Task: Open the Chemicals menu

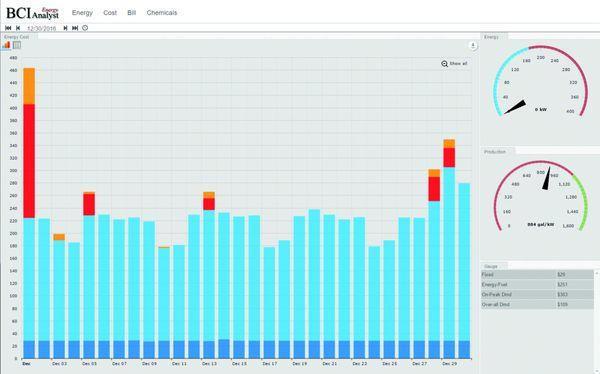Action: [x=162, y=13]
